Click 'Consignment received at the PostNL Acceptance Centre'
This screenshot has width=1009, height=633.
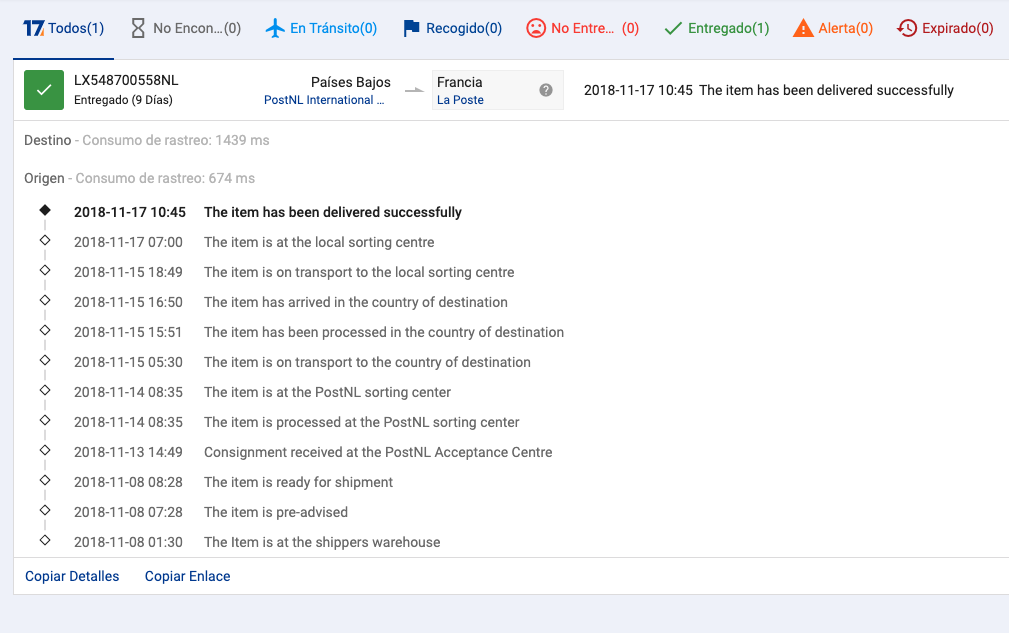click(x=378, y=452)
